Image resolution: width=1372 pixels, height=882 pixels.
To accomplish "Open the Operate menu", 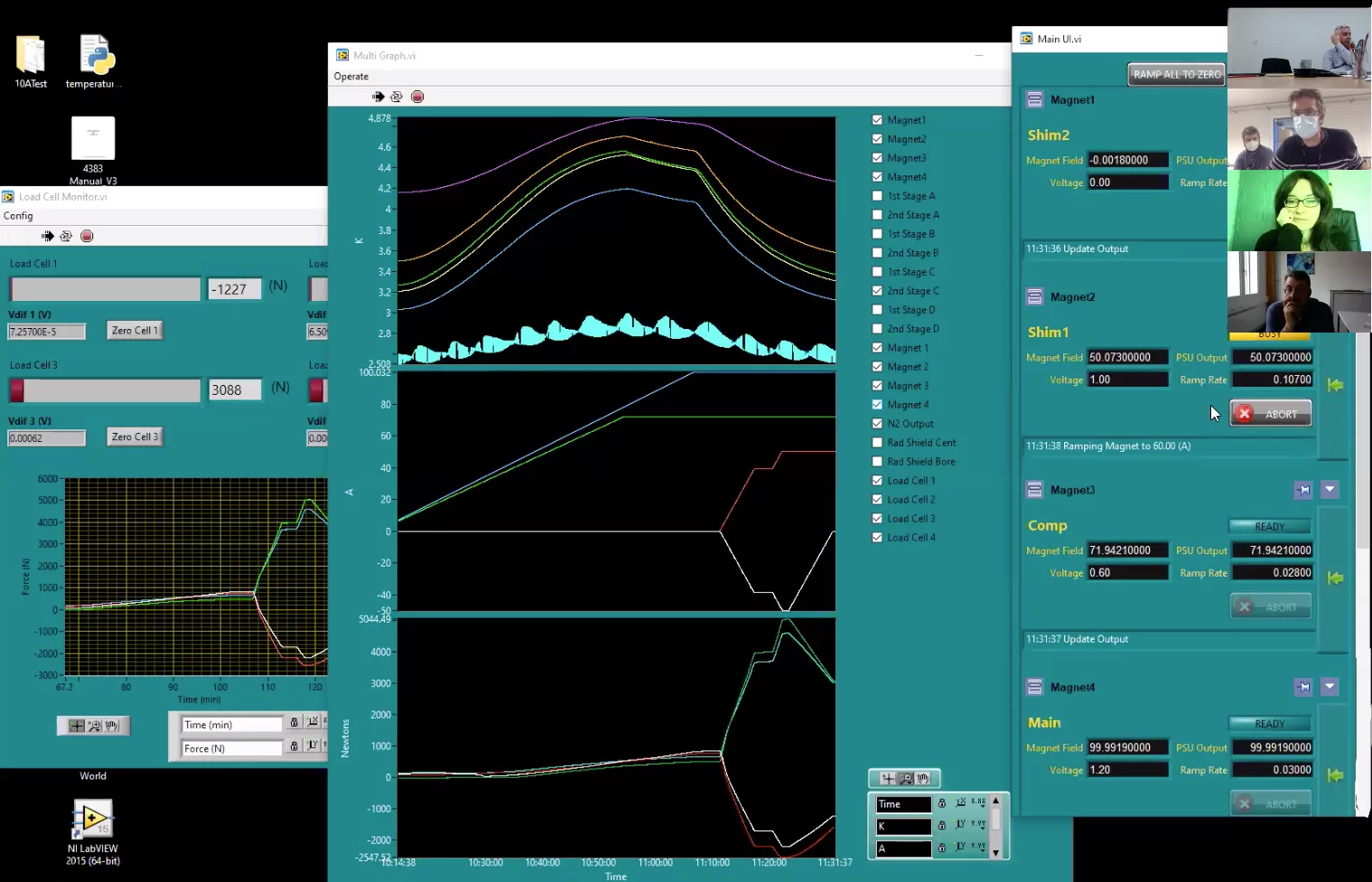I will (351, 77).
